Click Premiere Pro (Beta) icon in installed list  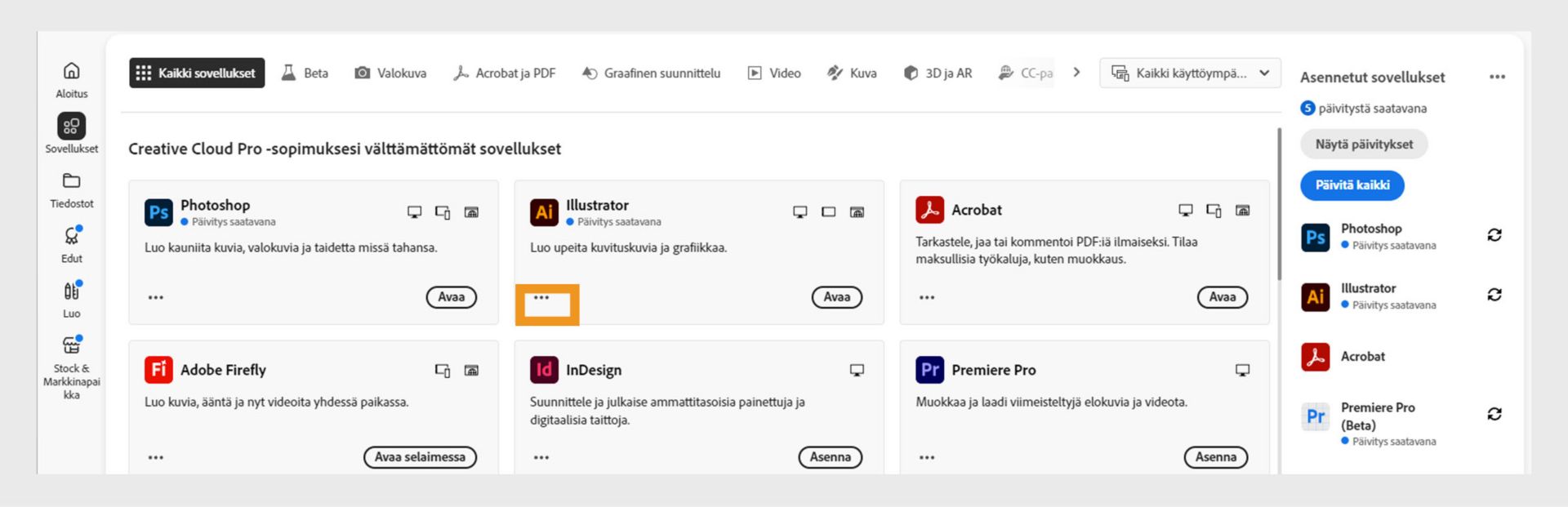(1316, 416)
